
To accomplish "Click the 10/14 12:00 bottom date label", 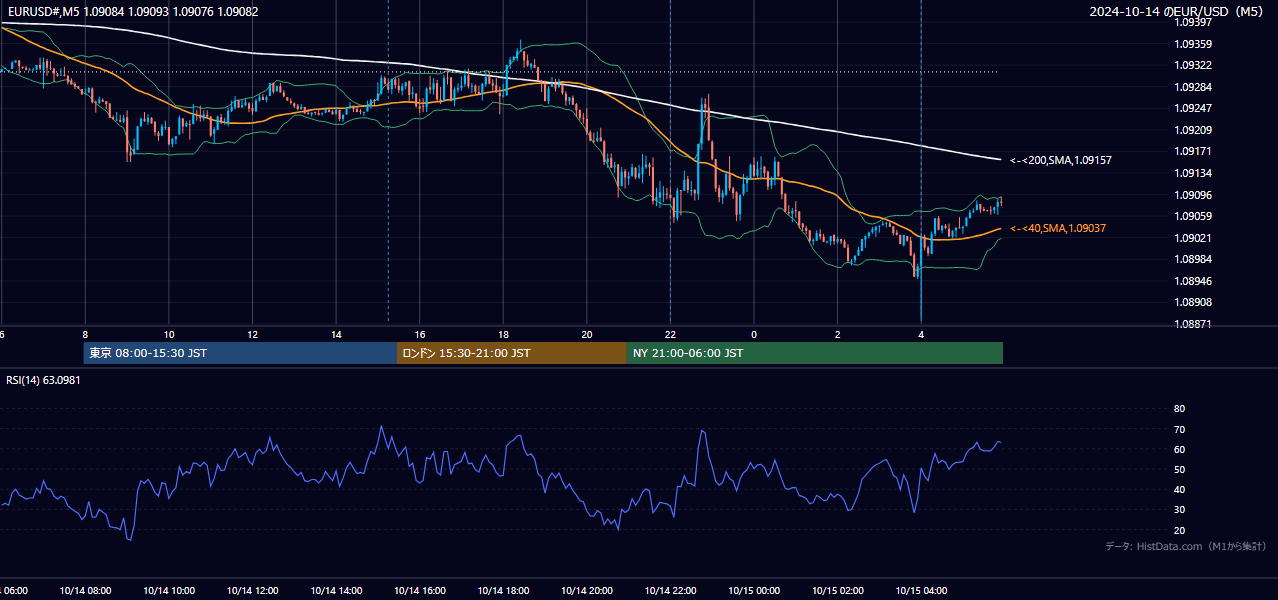I will 252,590.
